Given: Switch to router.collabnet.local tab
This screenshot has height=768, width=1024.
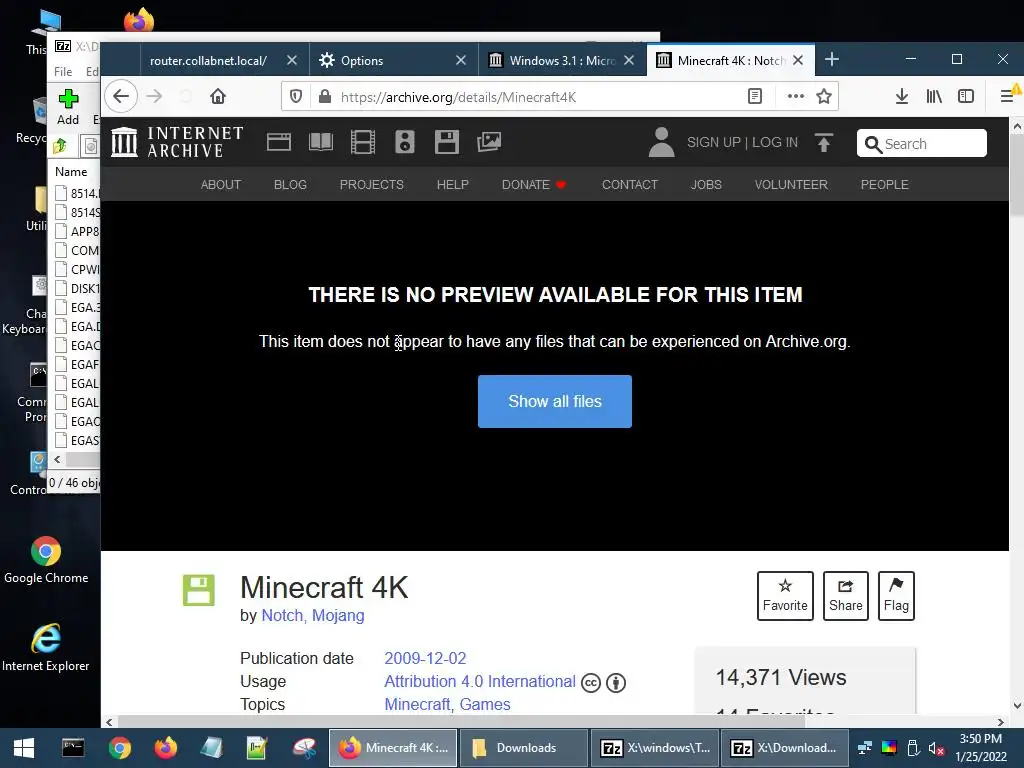Looking at the screenshot, I should point(208,61).
